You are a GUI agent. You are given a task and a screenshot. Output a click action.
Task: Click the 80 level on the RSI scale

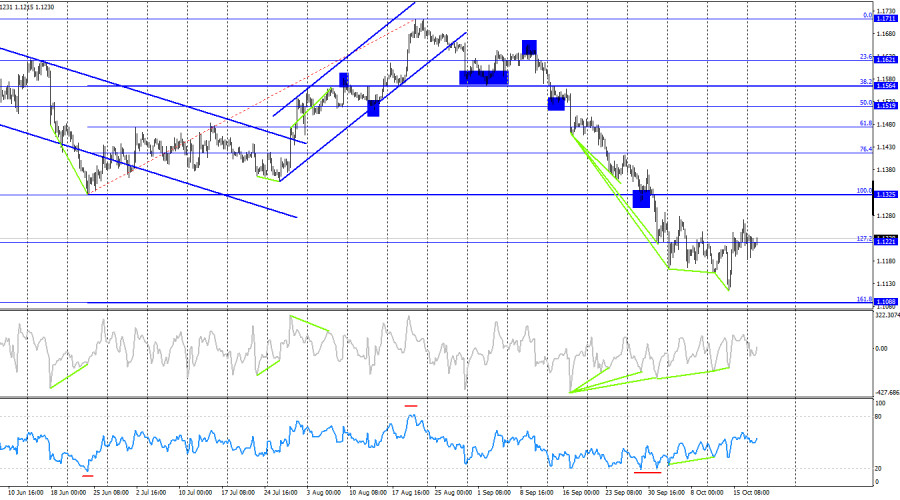coord(878,417)
